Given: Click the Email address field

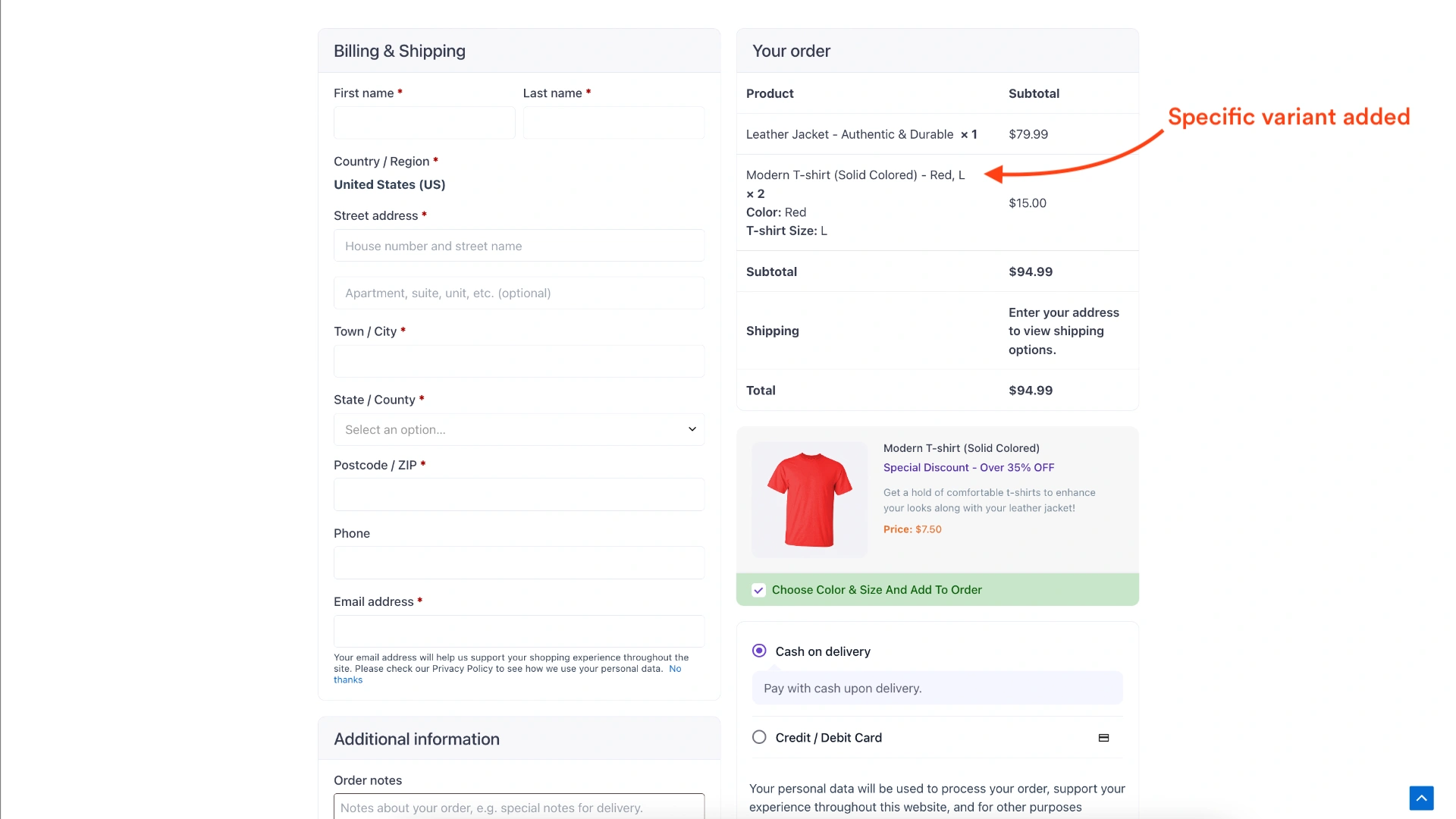Looking at the screenshot, I should [x=519, y=631].
